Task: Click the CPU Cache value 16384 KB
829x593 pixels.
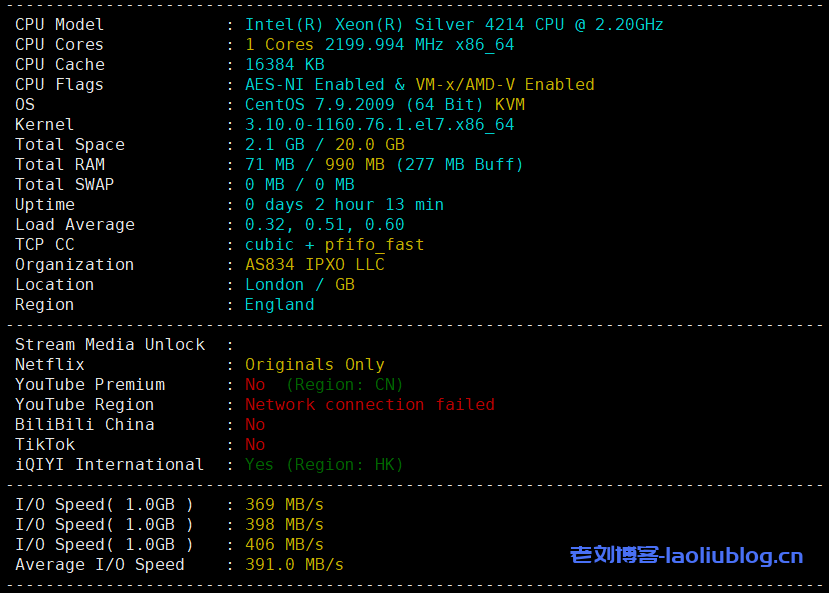Action: (284, 64)
